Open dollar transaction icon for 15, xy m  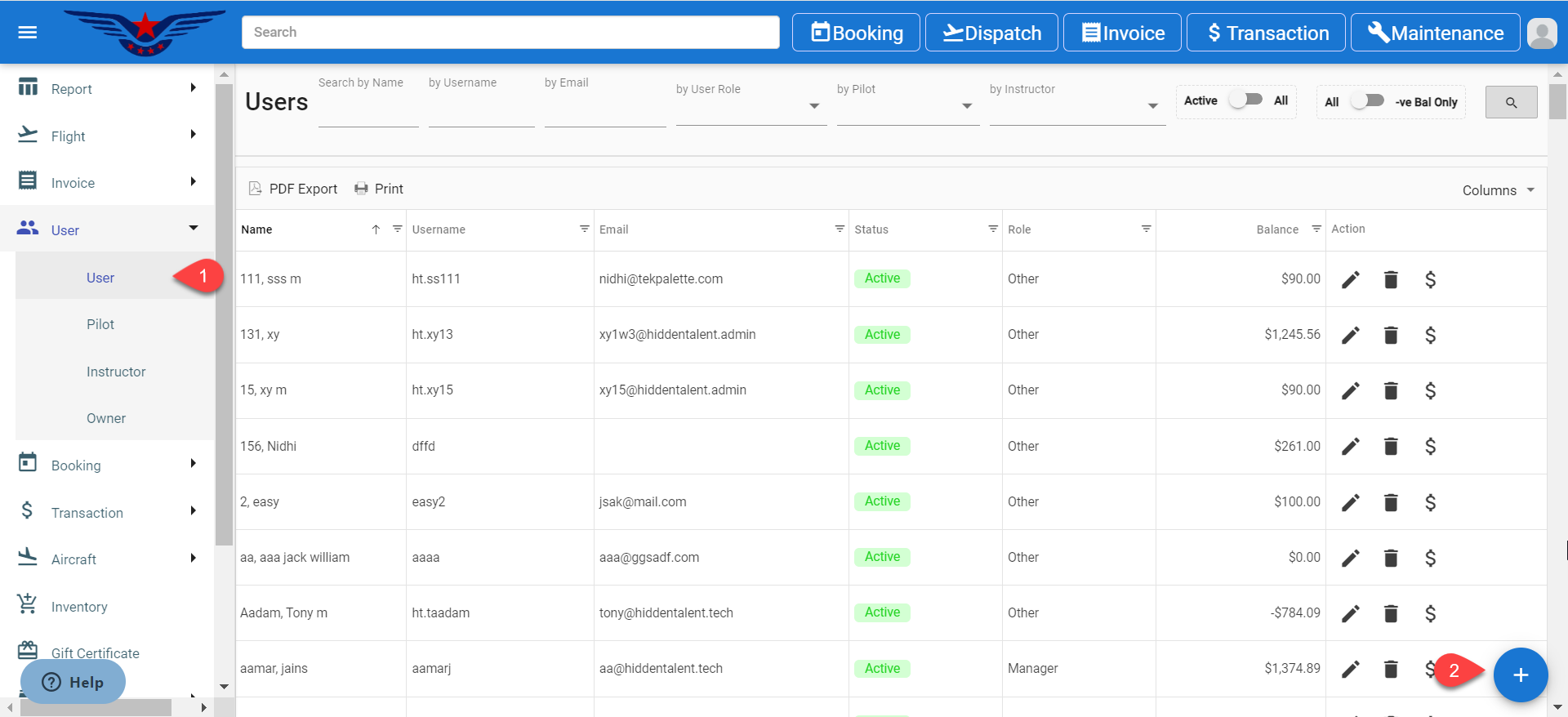1430,391
